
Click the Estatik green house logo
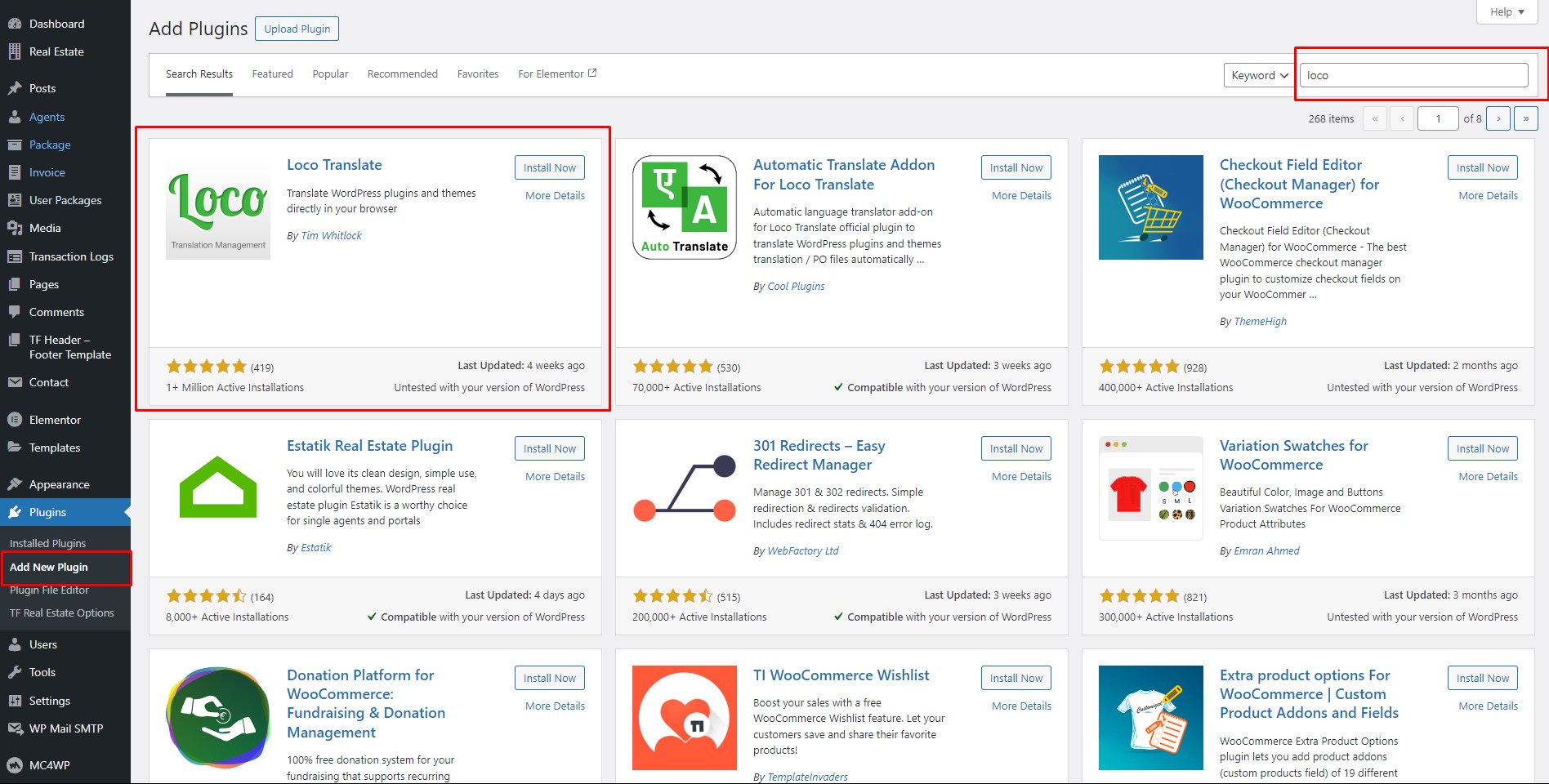[218, 488]
